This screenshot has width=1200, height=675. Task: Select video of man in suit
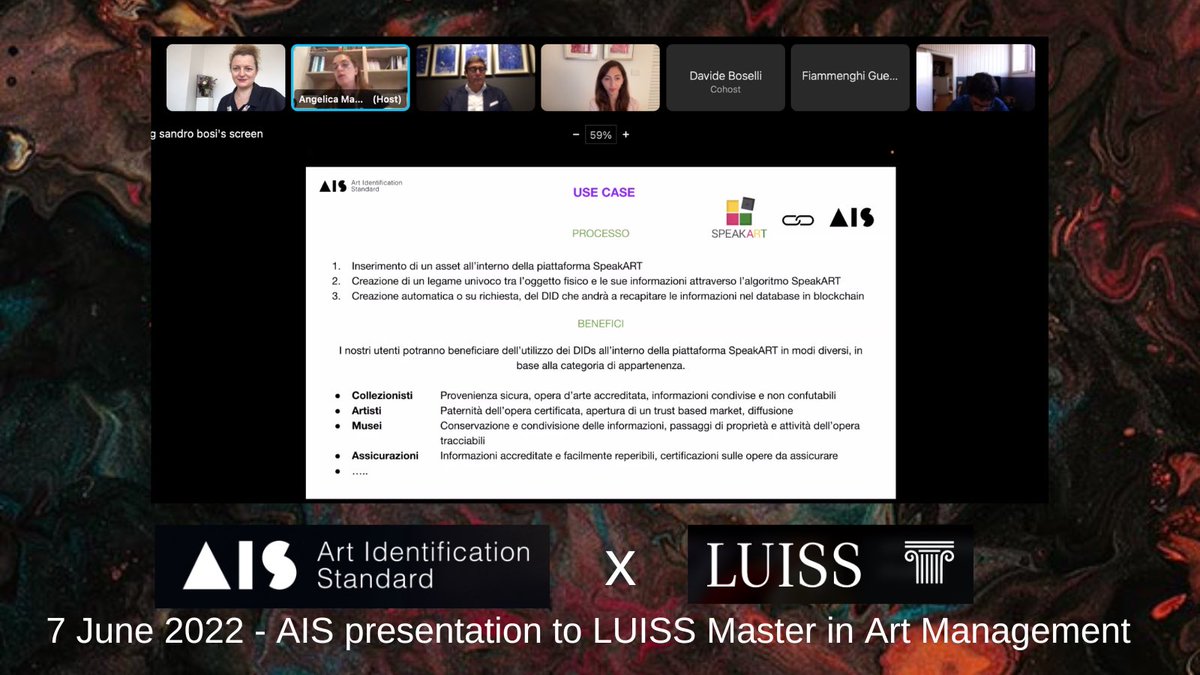[x=475, y=77]
